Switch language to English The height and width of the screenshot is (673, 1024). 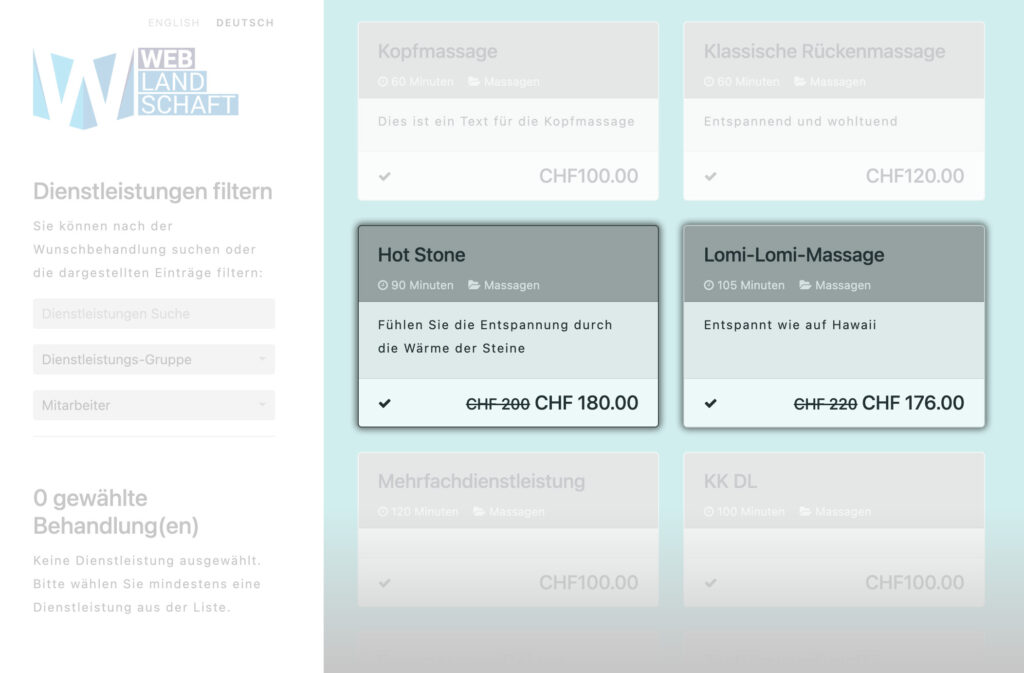tap(174, 23)
